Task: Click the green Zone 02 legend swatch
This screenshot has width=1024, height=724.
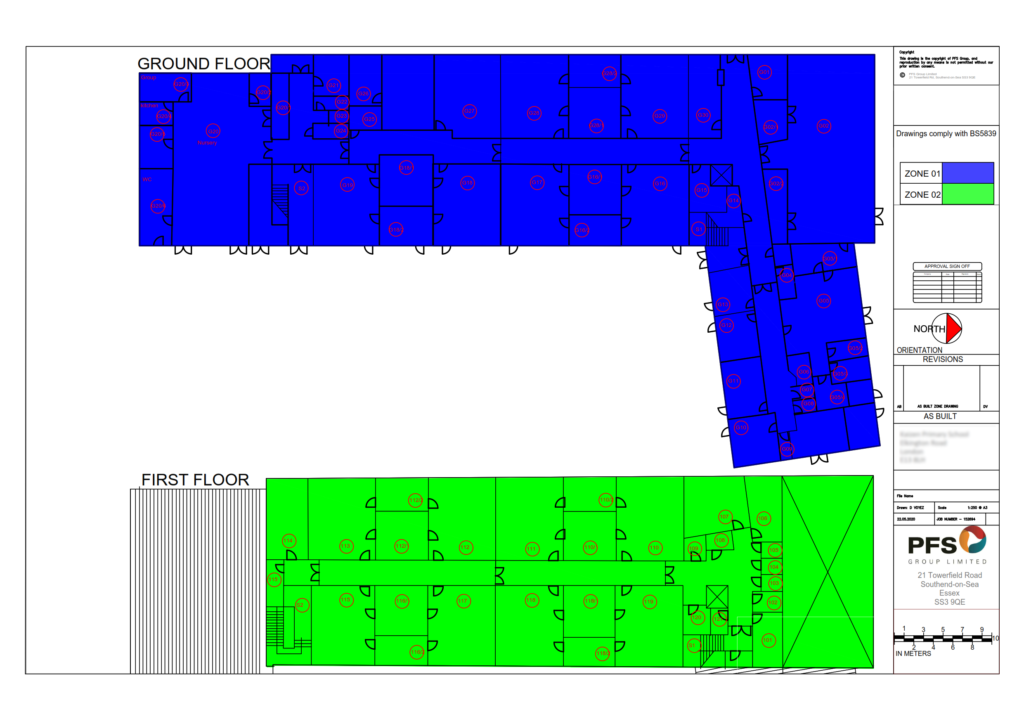Action: [968, 195]
